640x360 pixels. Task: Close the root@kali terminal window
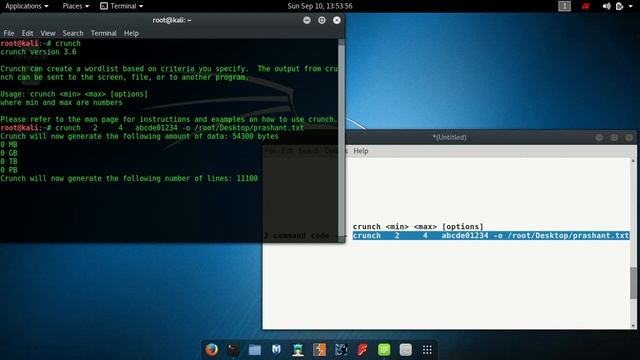[337, 20]
